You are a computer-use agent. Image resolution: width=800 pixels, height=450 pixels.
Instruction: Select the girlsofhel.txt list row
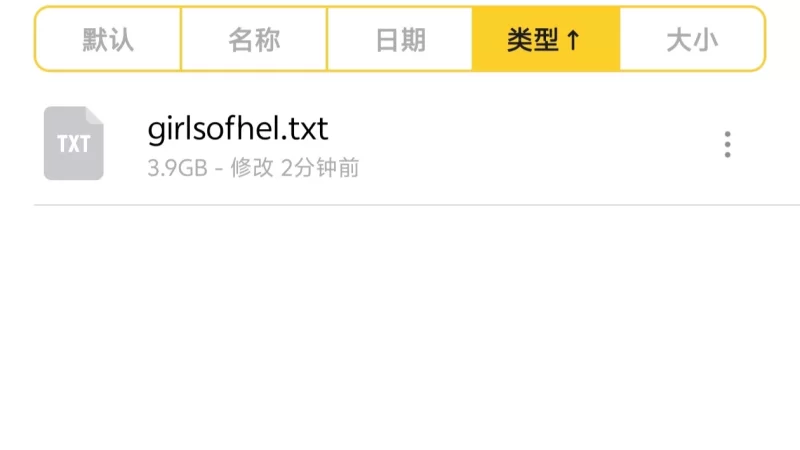[x=400, y=143]
